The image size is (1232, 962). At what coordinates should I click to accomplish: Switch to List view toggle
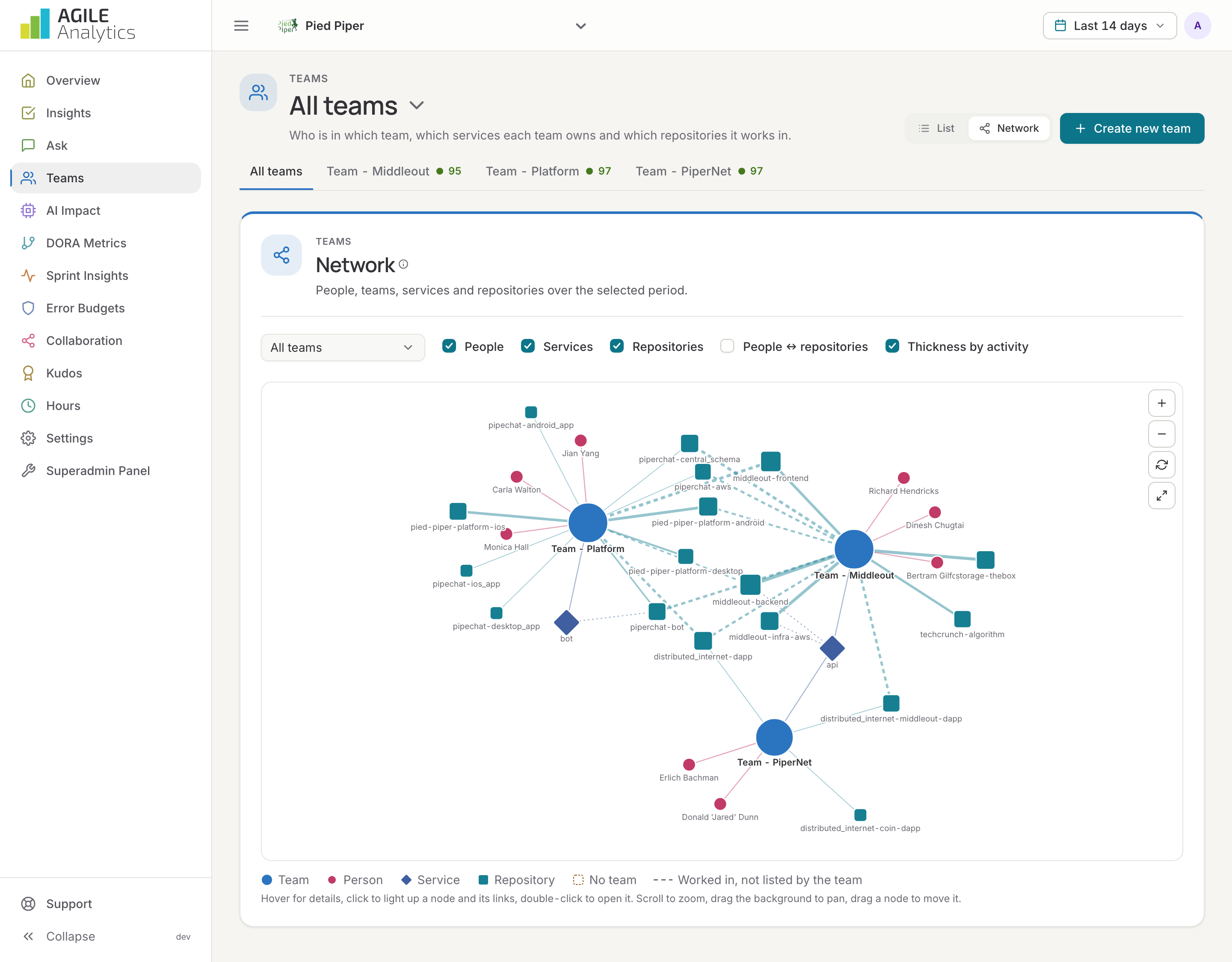[936, 129]
